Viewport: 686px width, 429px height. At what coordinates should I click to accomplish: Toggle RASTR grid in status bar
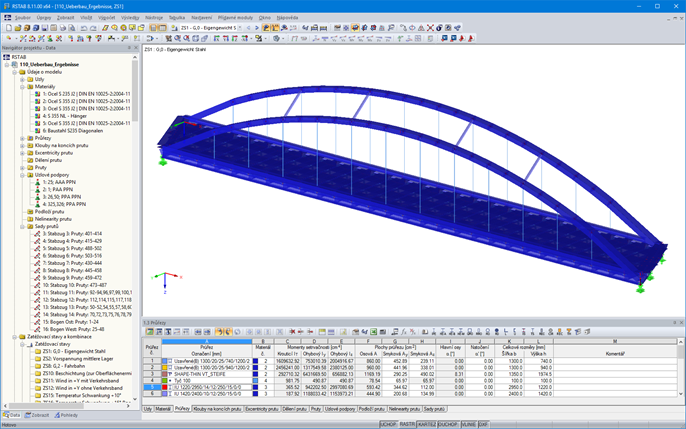tap(407, 424)
